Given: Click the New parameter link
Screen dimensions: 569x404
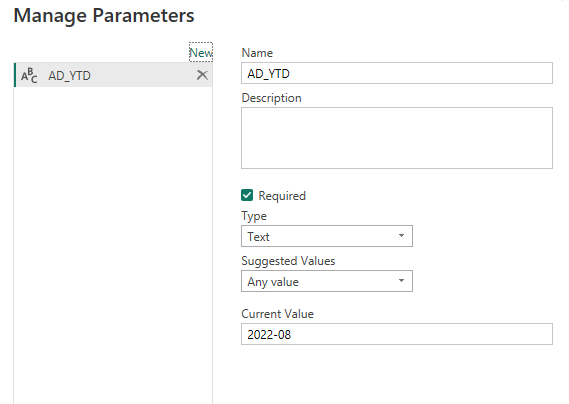Looking at the screenshot, I should click(x=201, y=53).
